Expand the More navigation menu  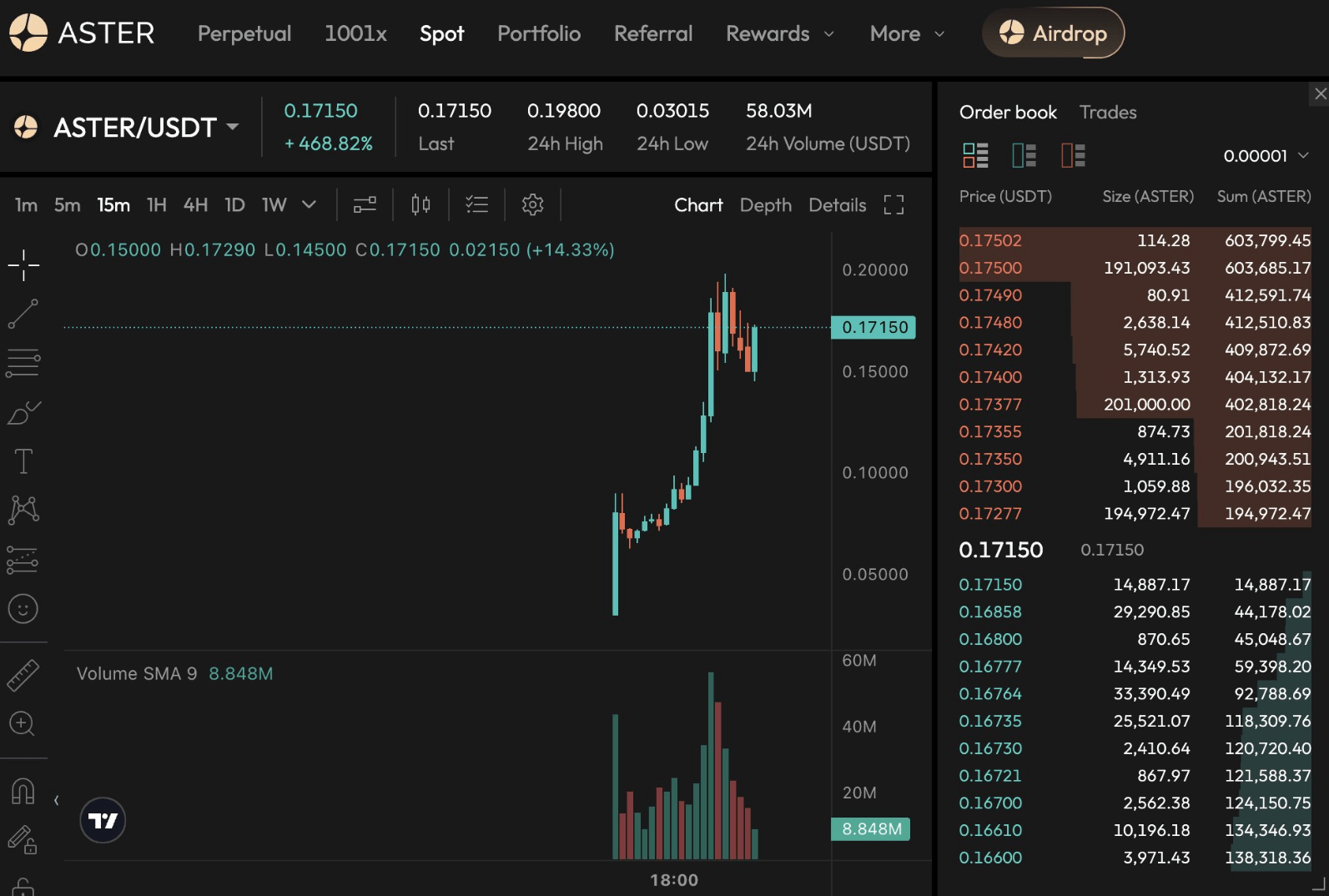tap(907, 33)
